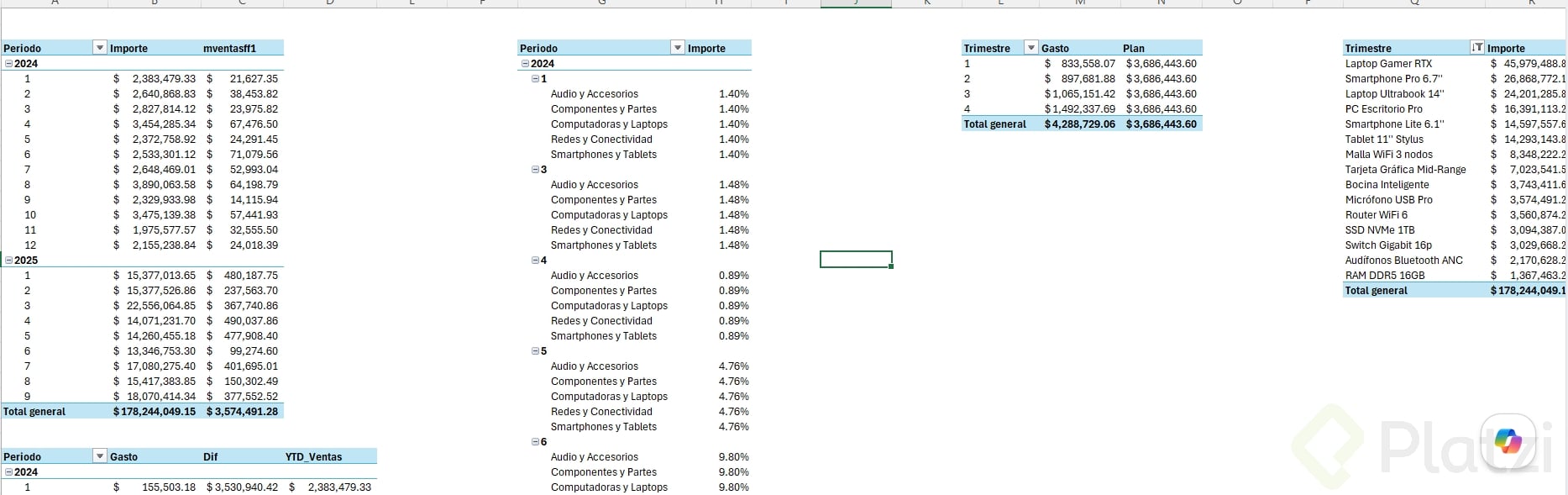The width and height of the screenshot is (1568, 495).
Task: Open sorted Trimestre filter button in products pivot
Action: [1477, 48]
